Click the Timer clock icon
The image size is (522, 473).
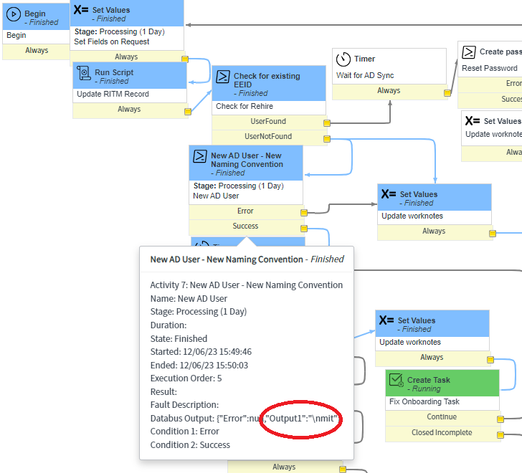(343, 59)
